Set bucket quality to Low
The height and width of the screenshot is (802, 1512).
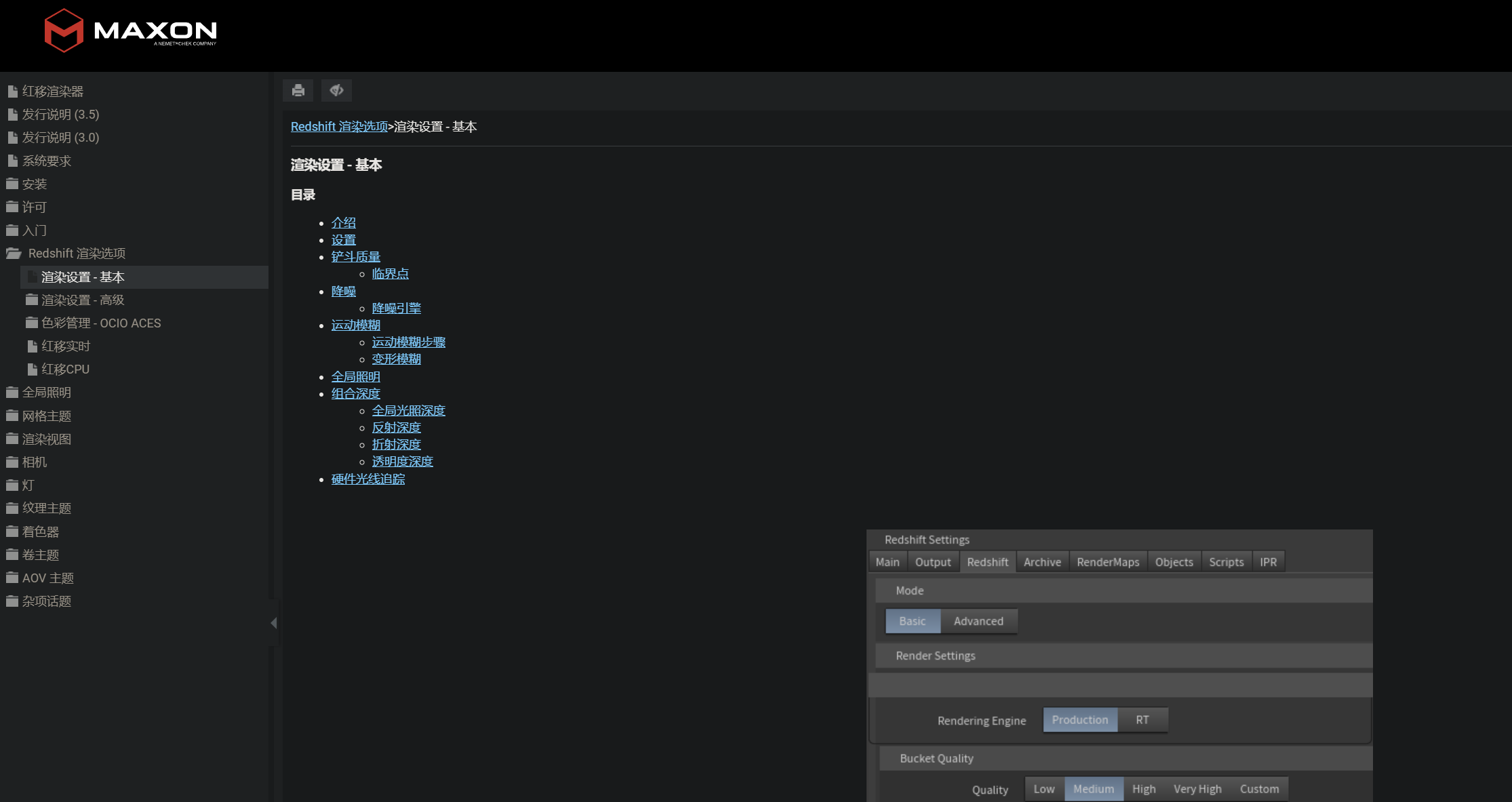point(1044,789)
